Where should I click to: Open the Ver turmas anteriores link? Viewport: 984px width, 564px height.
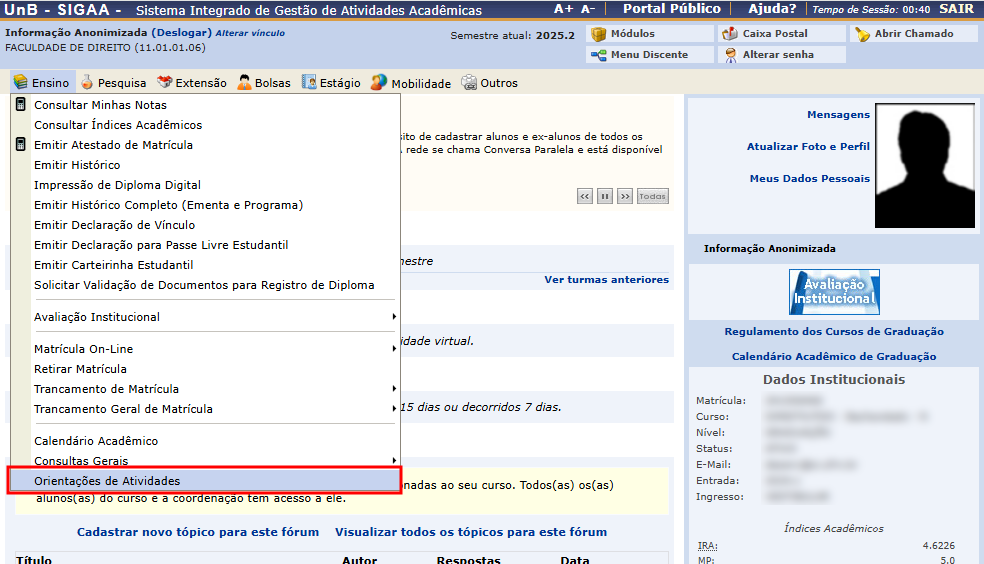[606, 280]
